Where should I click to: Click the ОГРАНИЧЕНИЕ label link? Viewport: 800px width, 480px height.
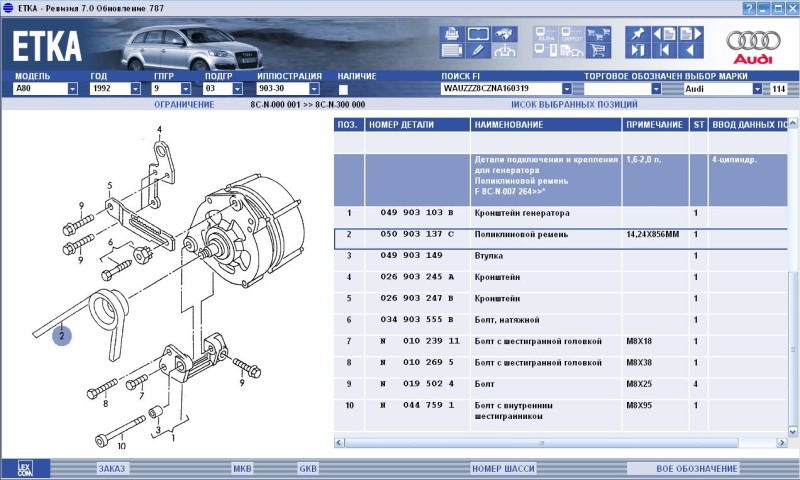(184, 105)
